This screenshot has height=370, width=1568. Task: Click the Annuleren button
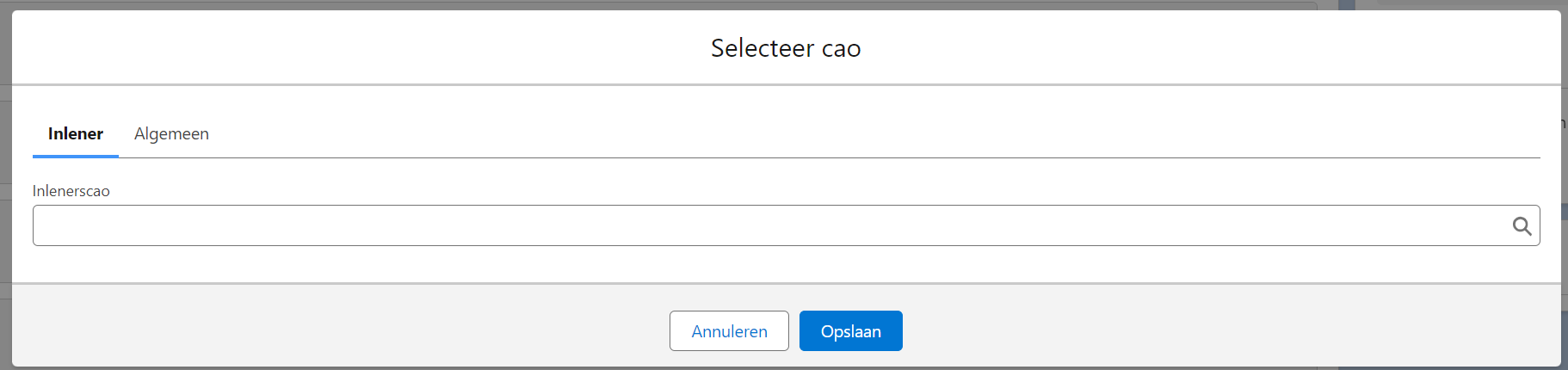729,331
